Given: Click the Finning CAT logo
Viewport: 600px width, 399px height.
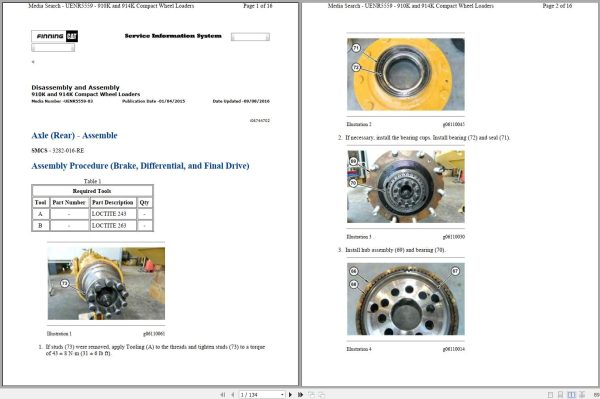Looking at the screenshot, I should pyautogui.click(x=55, y=36).
